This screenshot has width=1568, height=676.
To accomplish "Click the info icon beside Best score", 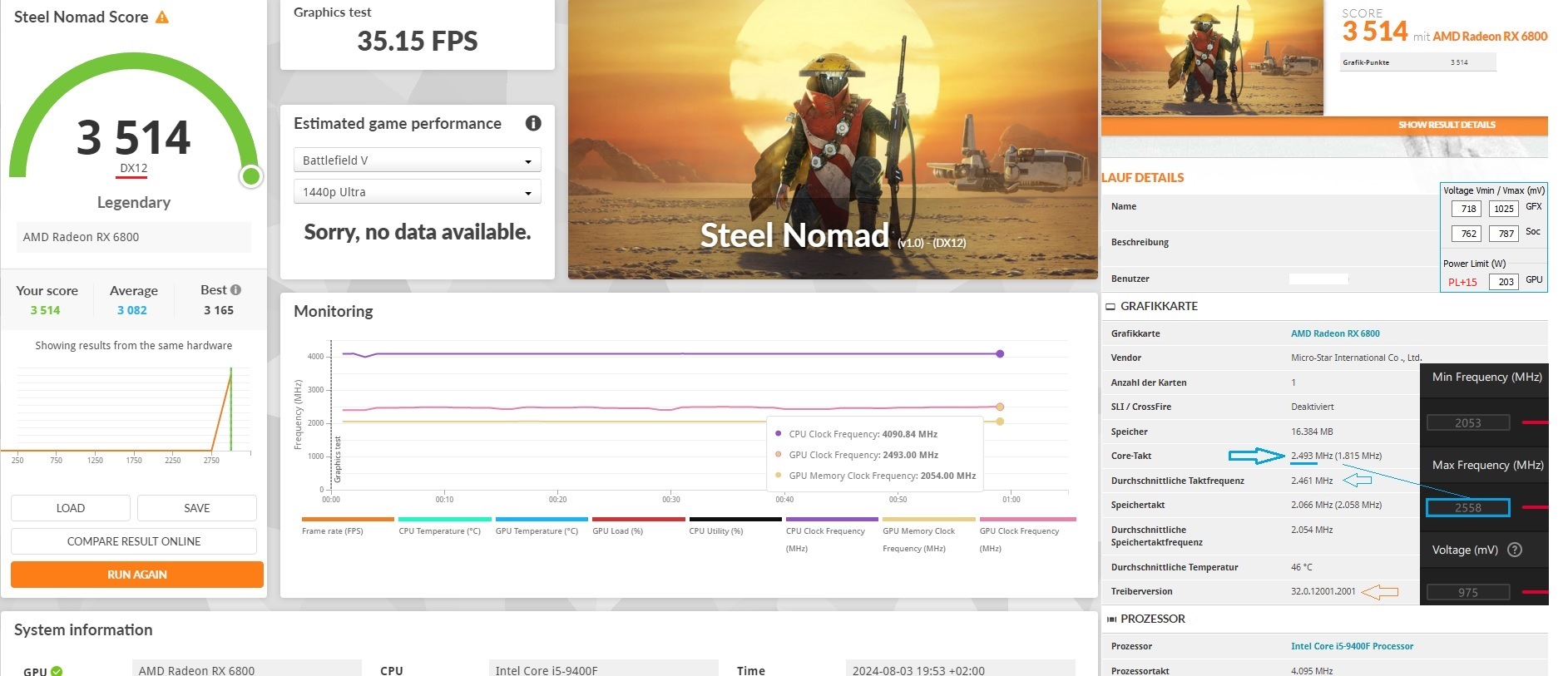I will click(x=236, y=289).
